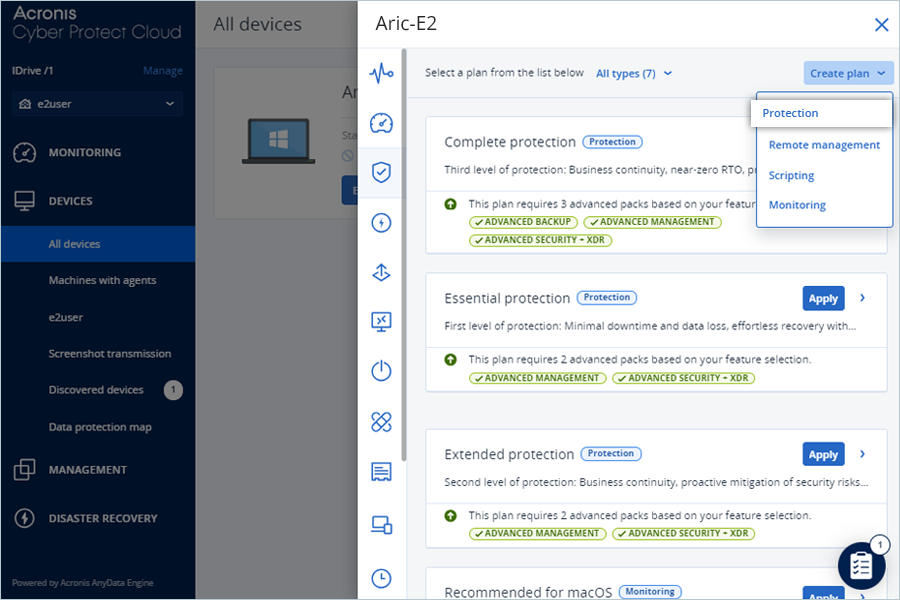Viewport: 900px width, 600px height.
Task: Click the Aric-E2 panel title
Action: (406, 24)
